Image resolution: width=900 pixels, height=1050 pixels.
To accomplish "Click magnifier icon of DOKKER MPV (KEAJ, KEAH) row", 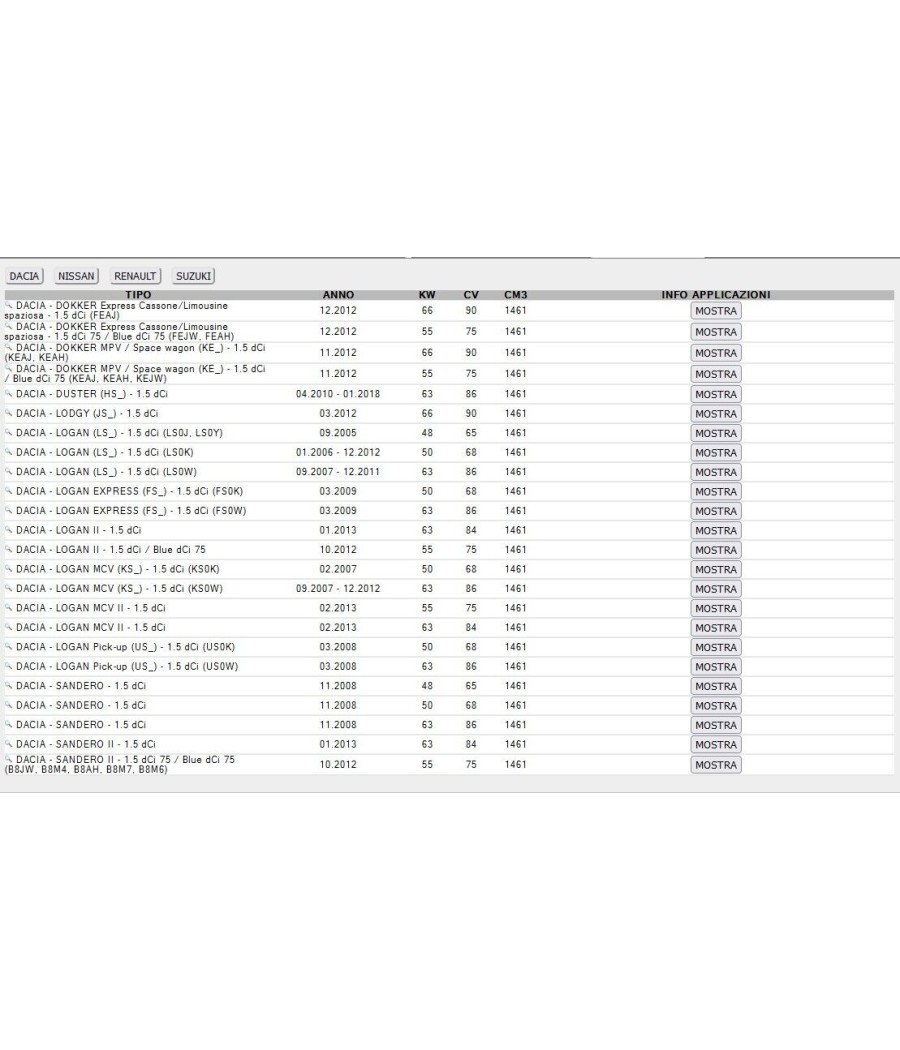I will coord(9,347).
